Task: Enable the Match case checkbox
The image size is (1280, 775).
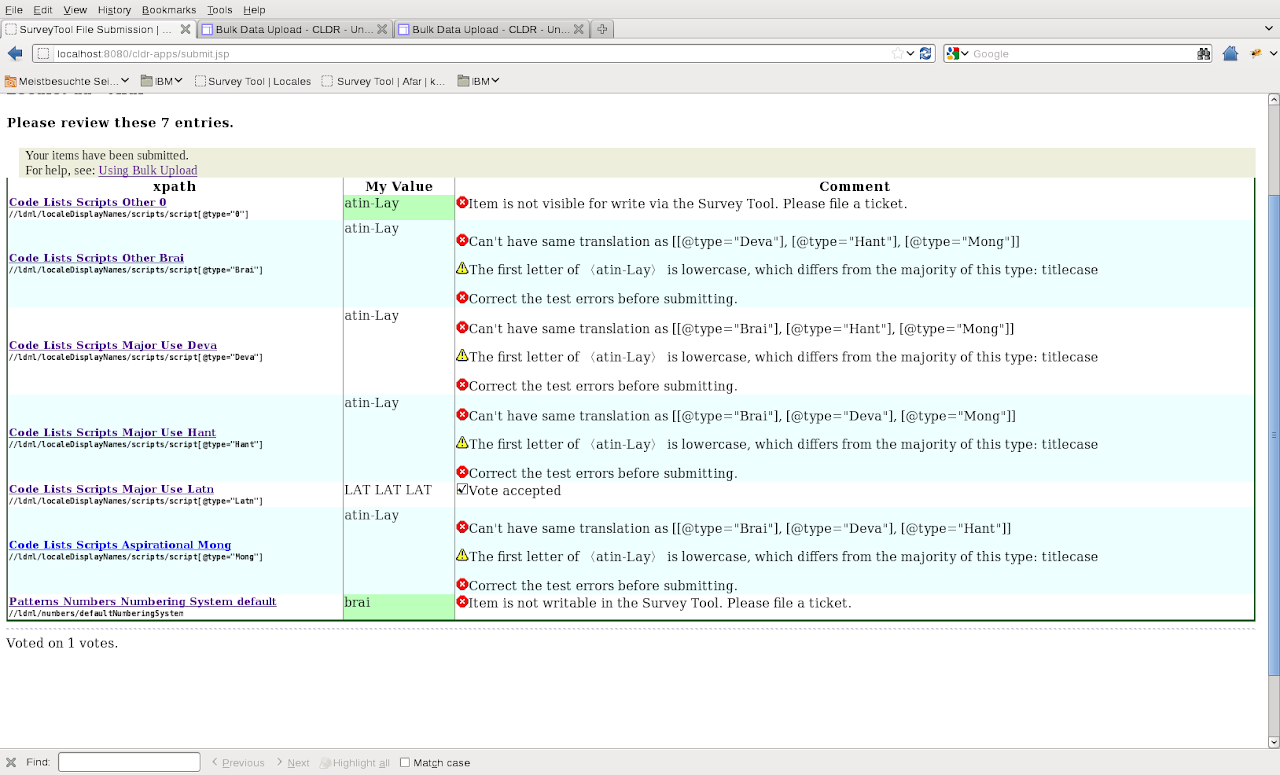Action: coord(405,762)
